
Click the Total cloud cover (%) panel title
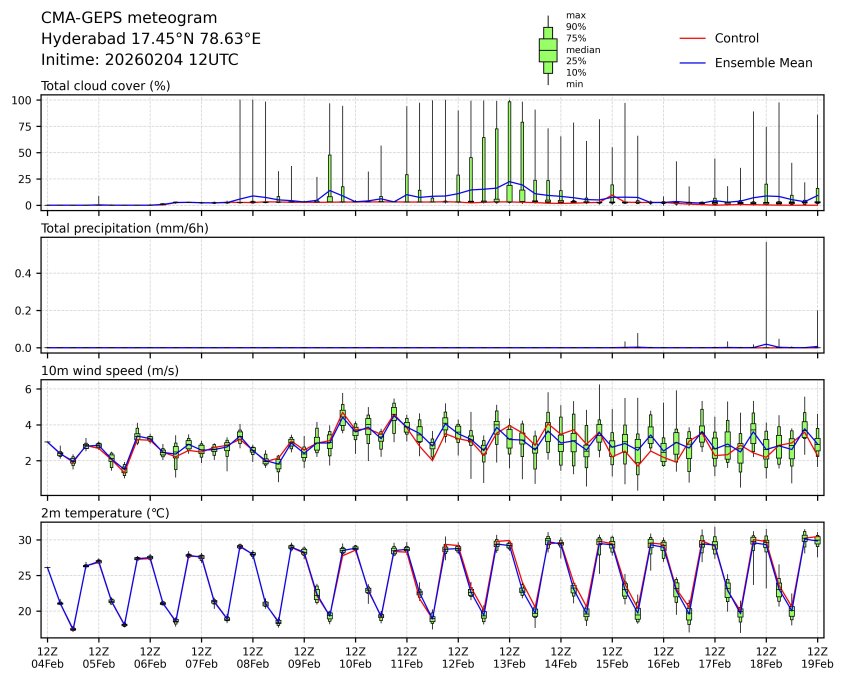click(105, 86)
